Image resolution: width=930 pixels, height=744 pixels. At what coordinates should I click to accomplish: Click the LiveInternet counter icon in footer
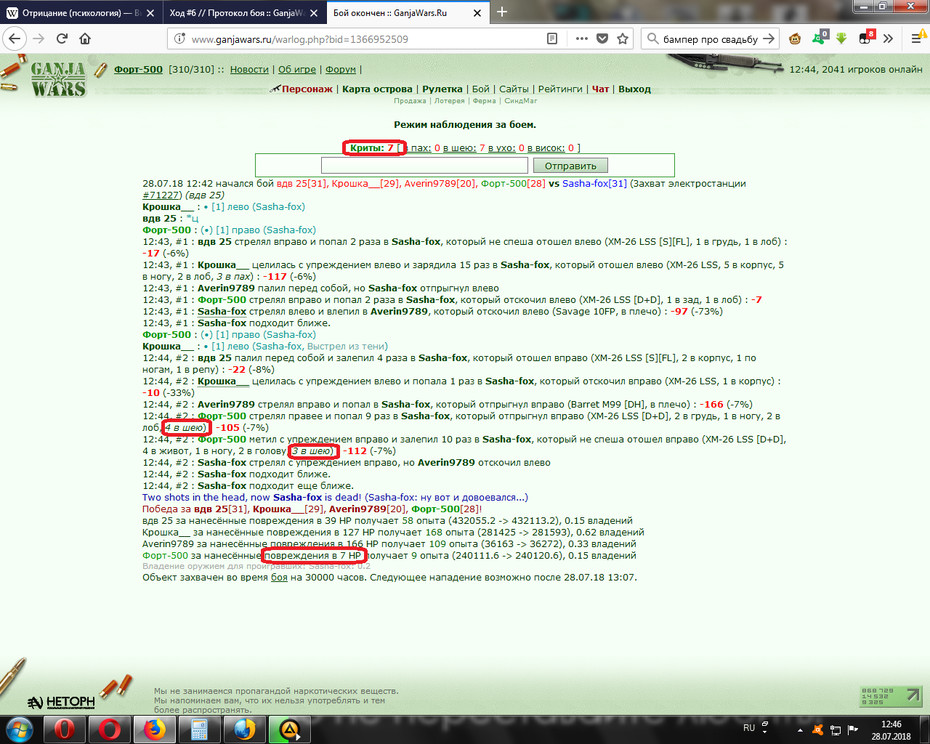(891, 697)
